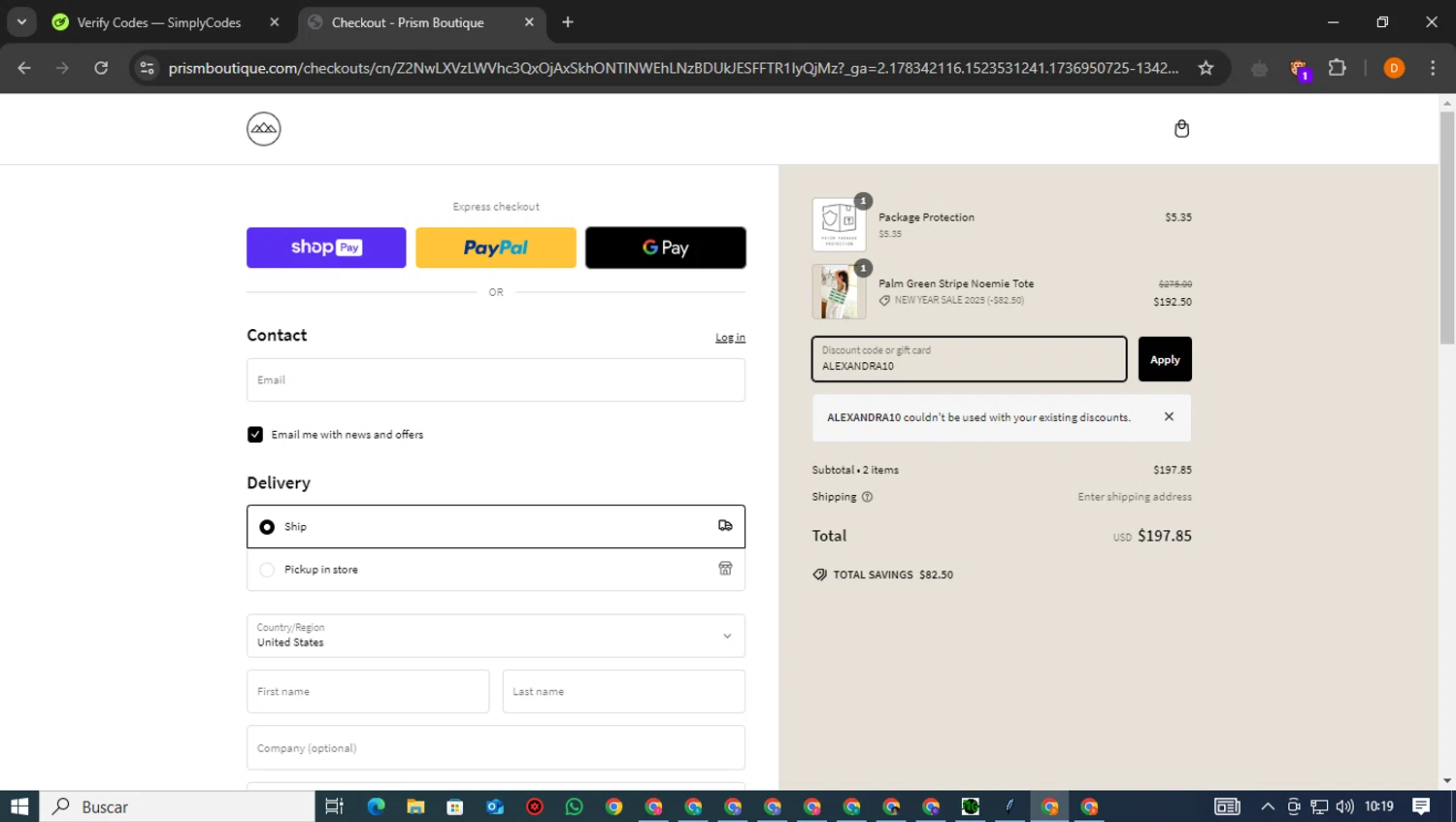Bookmark this page with the star icon
The width and height of the screenshot is (1456, 822).
(1206, 68)
